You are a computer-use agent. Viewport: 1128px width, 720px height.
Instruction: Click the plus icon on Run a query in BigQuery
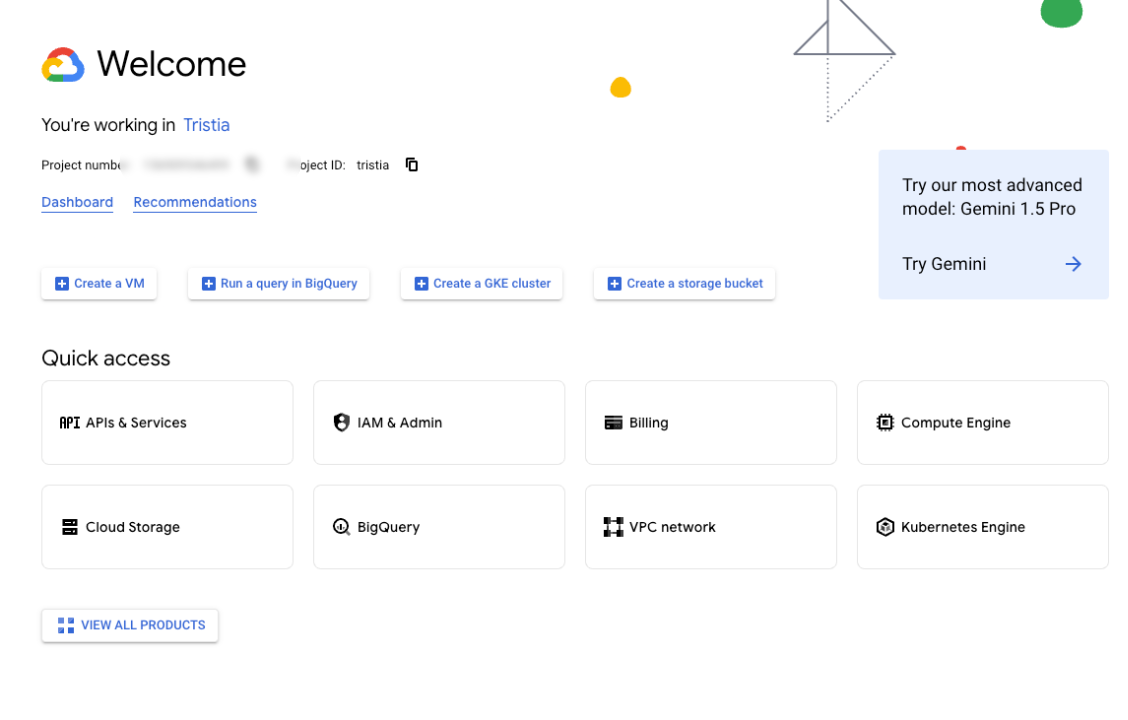209,284
